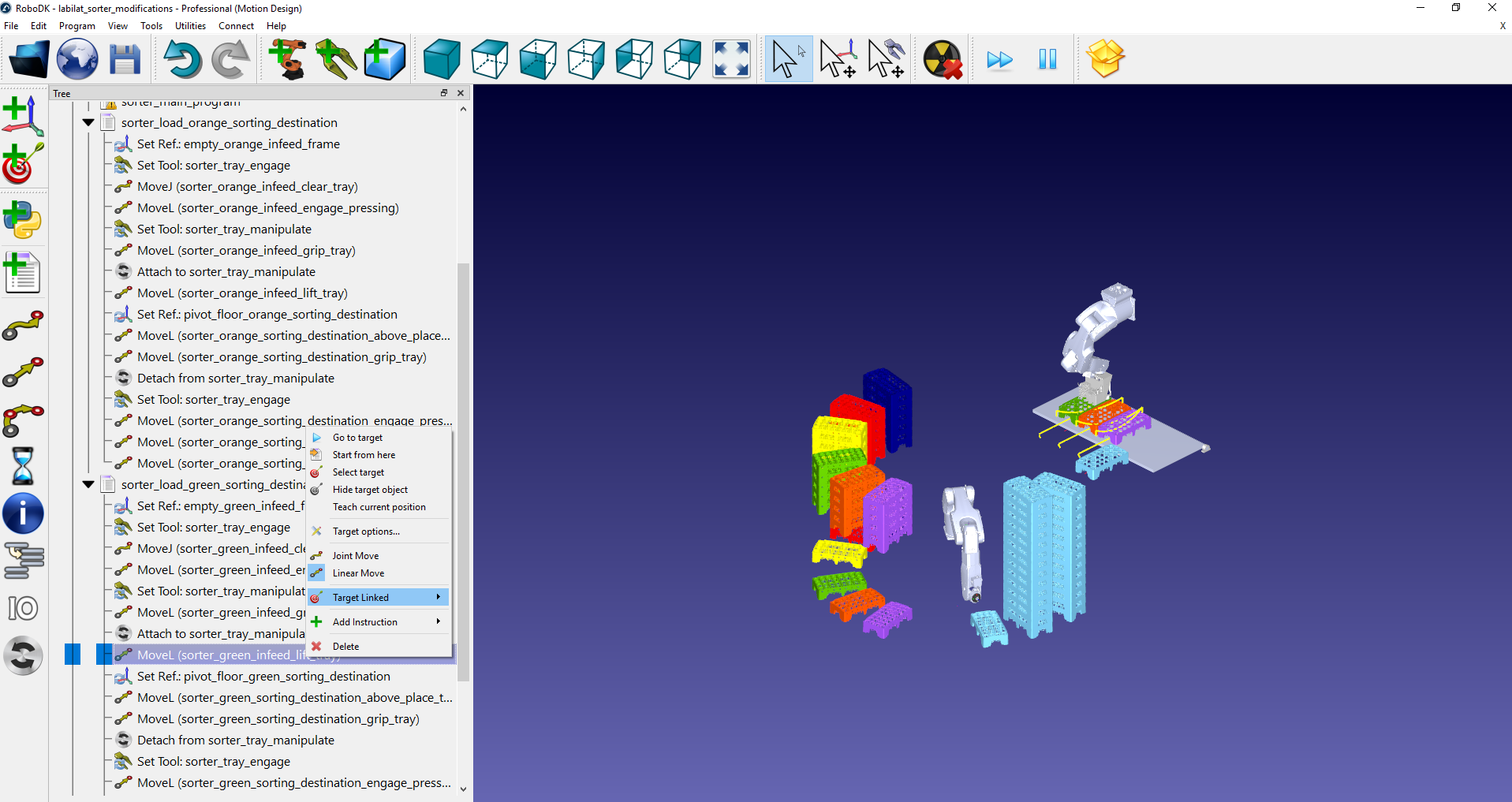Image resolution: width=1512 pixels, height=802 pixels.
Task: Toggle the Pause simulation button
Action: pos(1047,59)
